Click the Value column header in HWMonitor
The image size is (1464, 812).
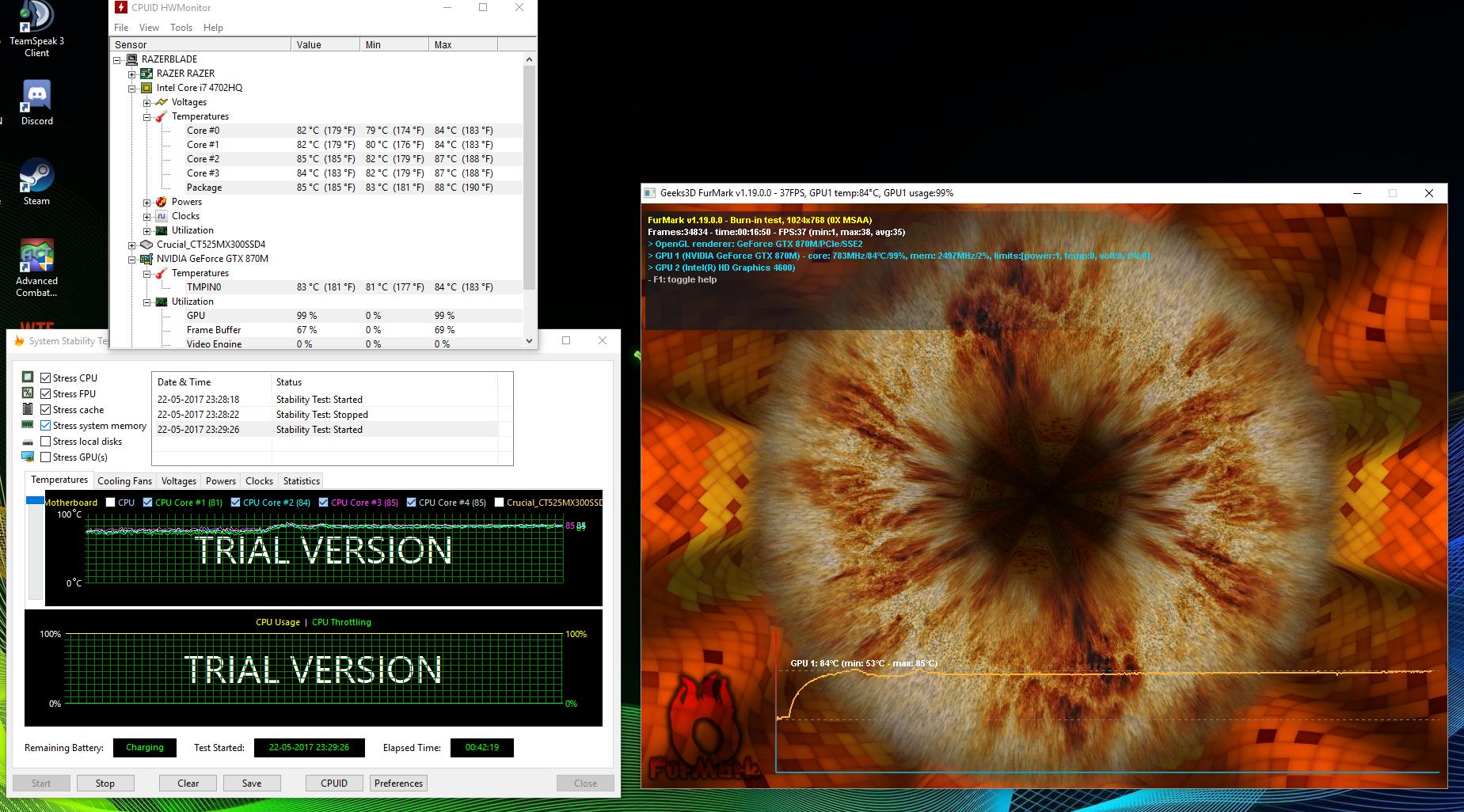click(325, 45)
